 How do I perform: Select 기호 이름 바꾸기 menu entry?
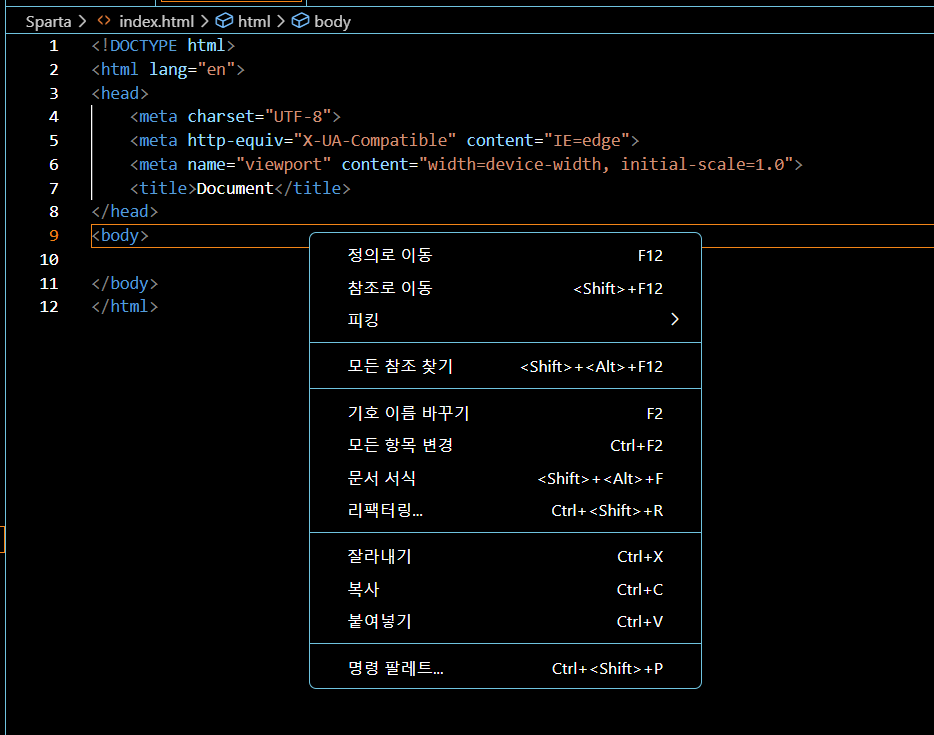505,413
